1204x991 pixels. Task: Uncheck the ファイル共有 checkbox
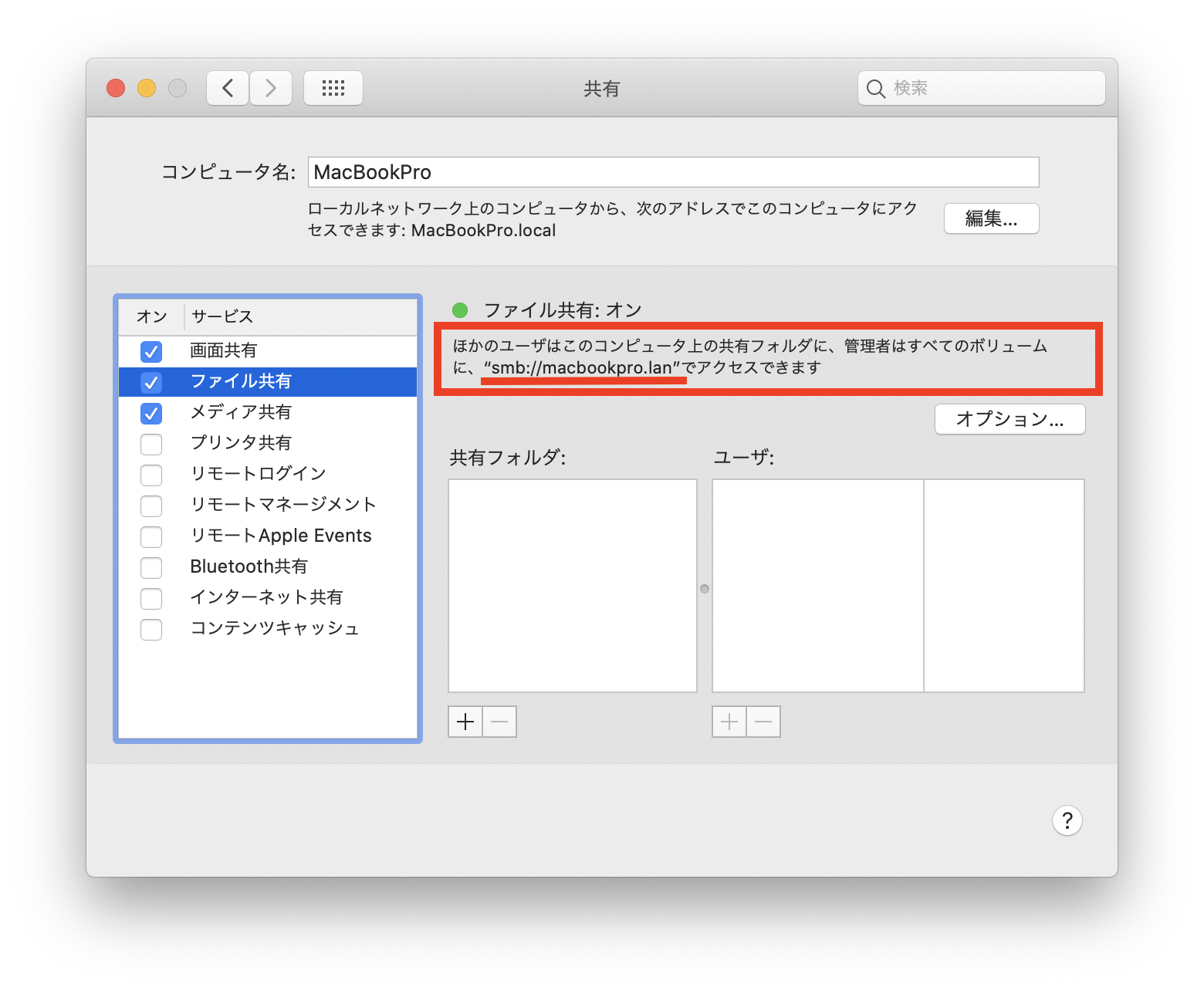click(151, 383)
